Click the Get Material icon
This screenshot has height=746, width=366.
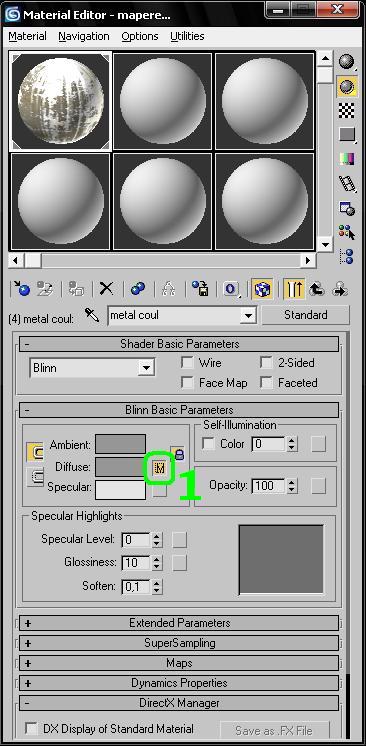pos(21,288)
